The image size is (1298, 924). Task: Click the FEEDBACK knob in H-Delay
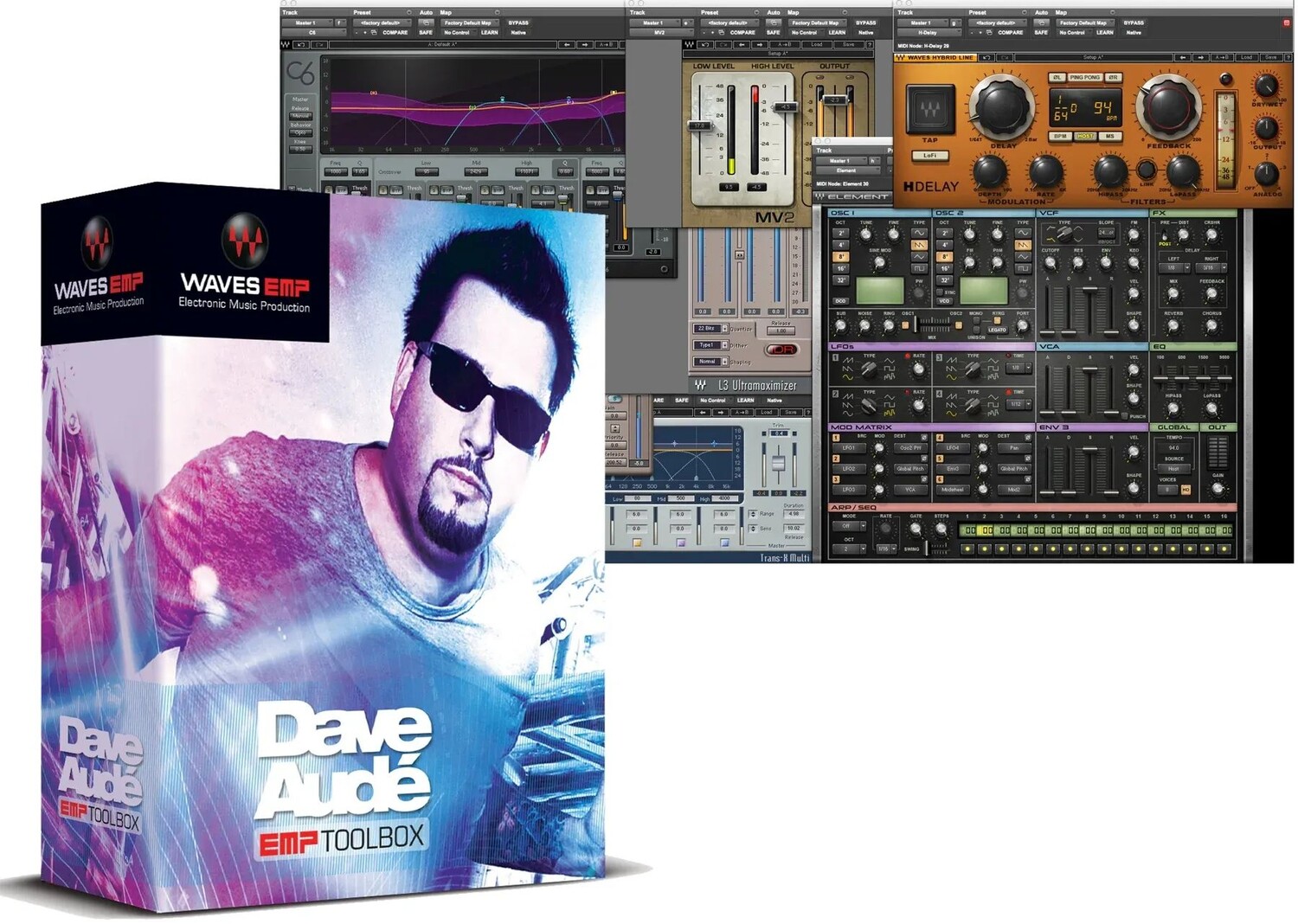(1168, 106)
